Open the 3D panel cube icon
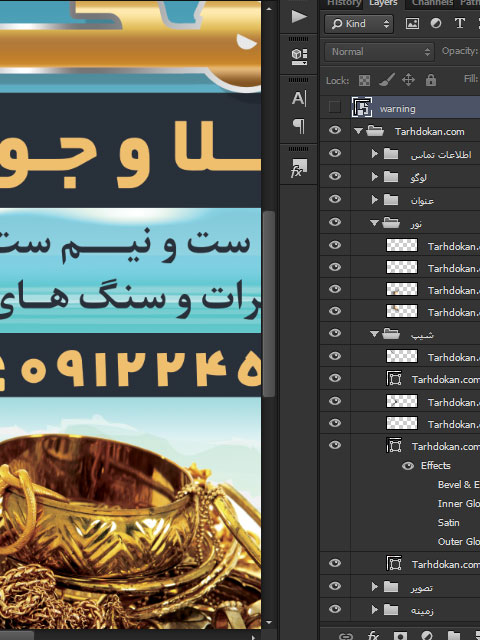The image size is (480, 640). click(x=299, y=56)
